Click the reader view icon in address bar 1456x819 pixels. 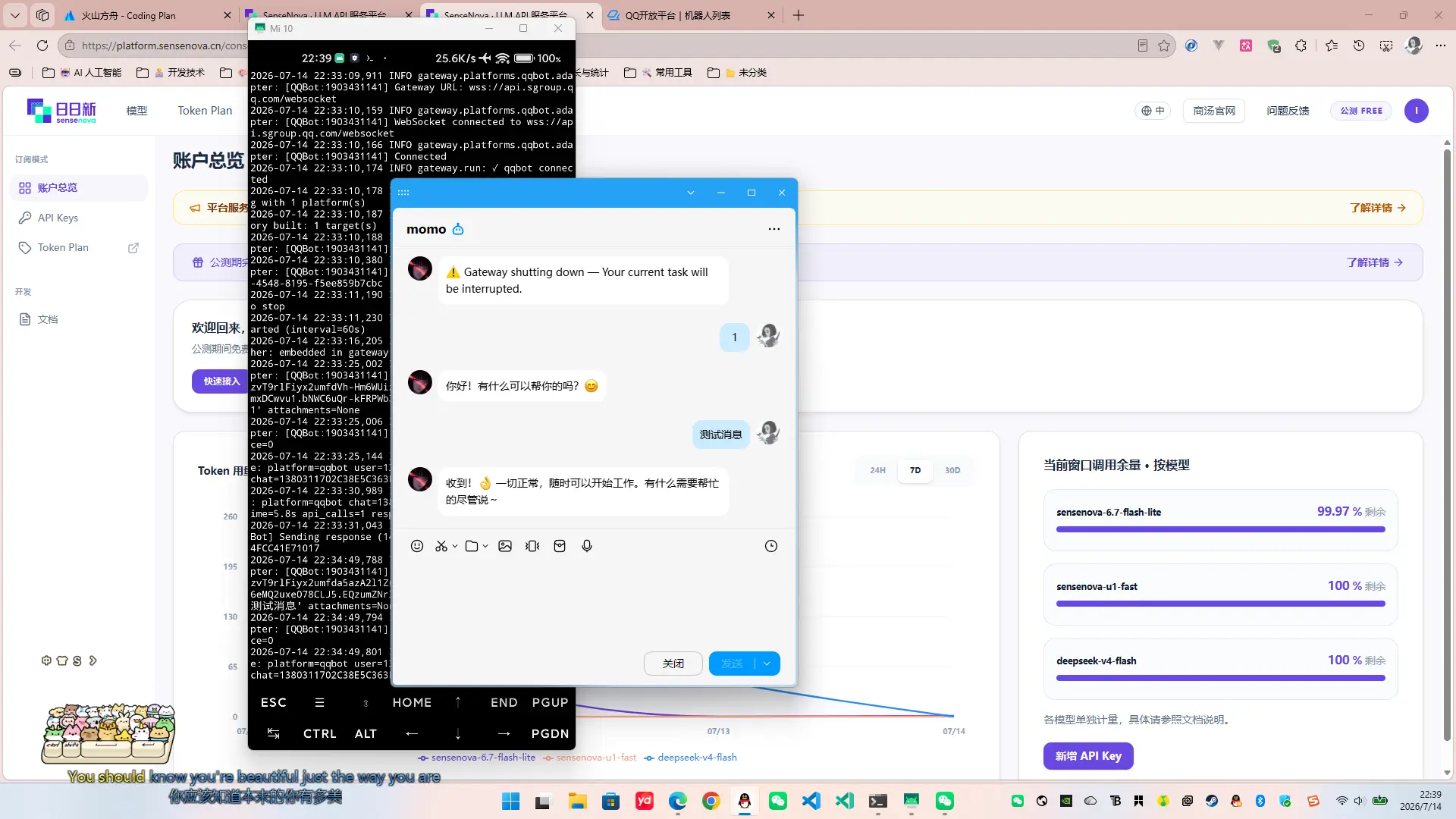pos(1143,45)
